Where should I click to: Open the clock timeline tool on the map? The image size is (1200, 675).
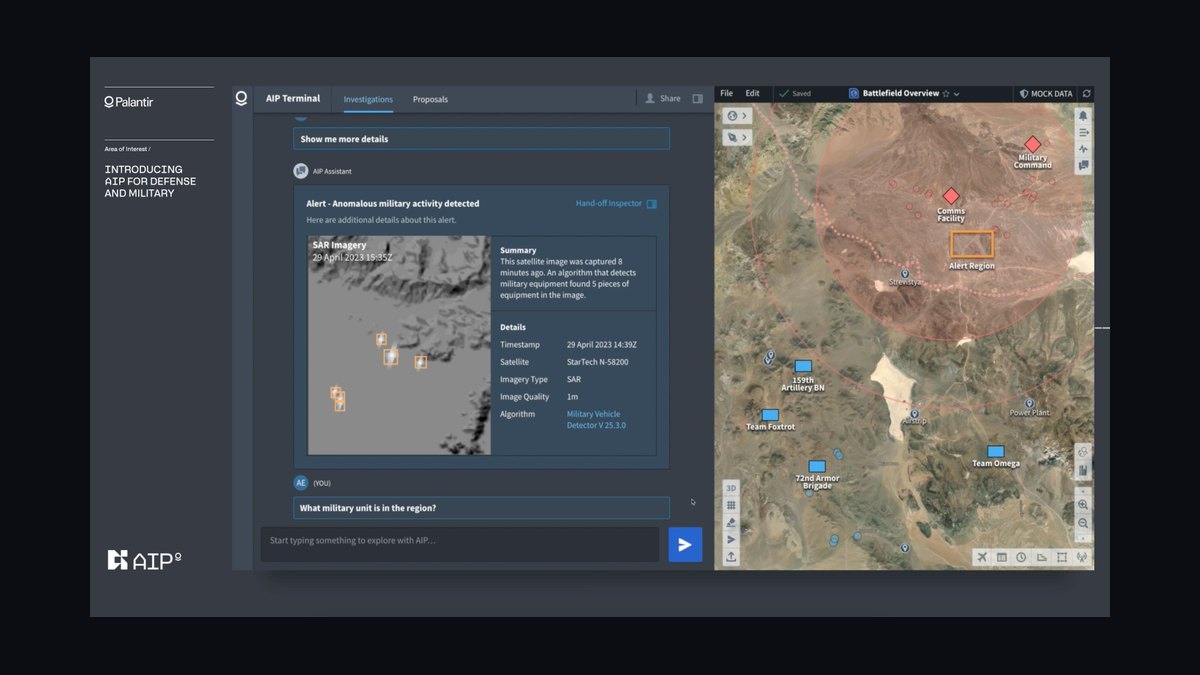click(x=1021, y=557)
